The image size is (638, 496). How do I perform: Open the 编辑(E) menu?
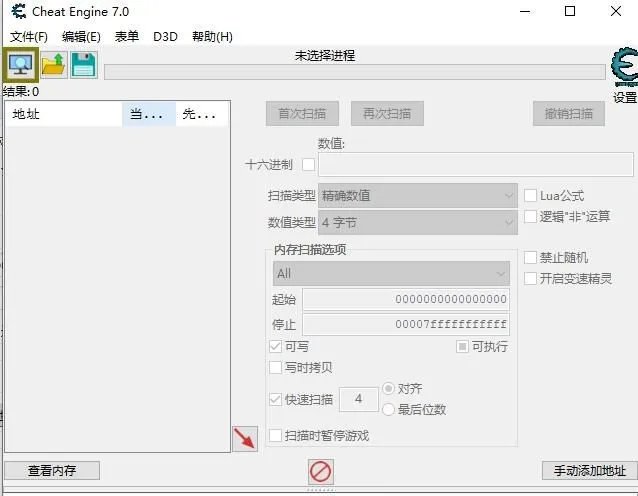coord(81,37)
